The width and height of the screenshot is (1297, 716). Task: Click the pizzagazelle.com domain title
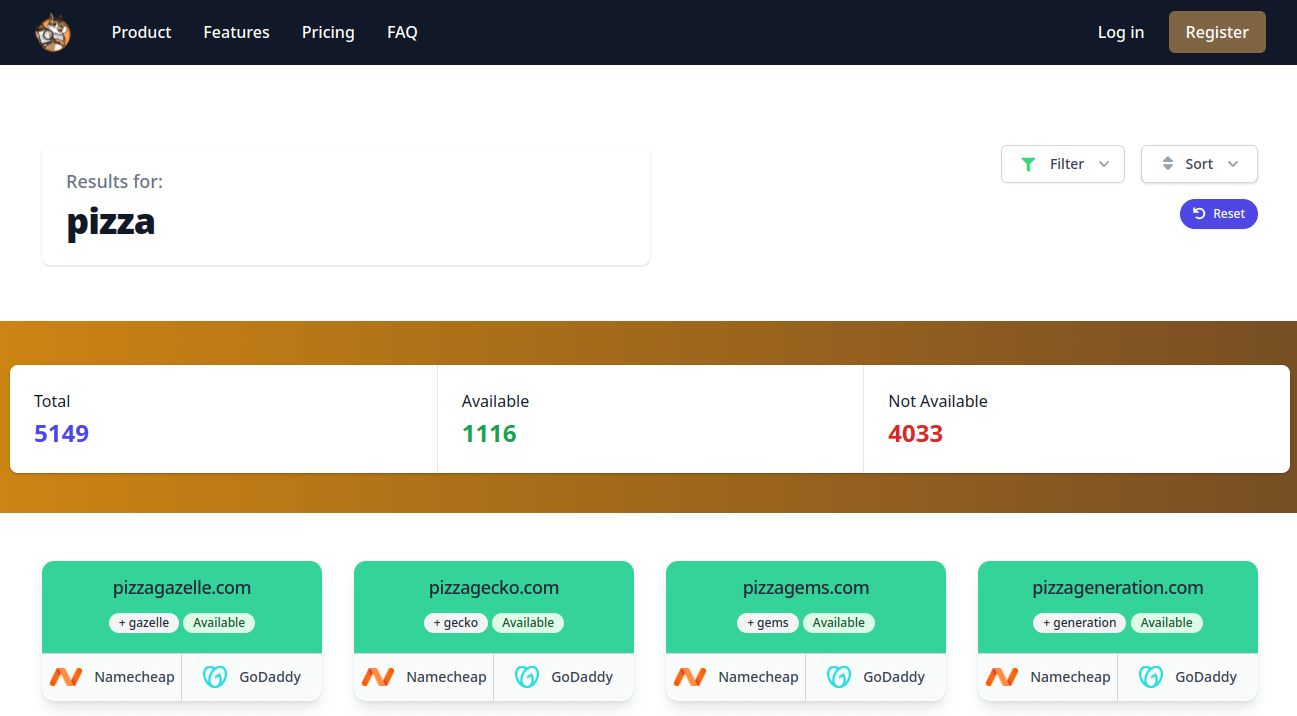point(182,588)
